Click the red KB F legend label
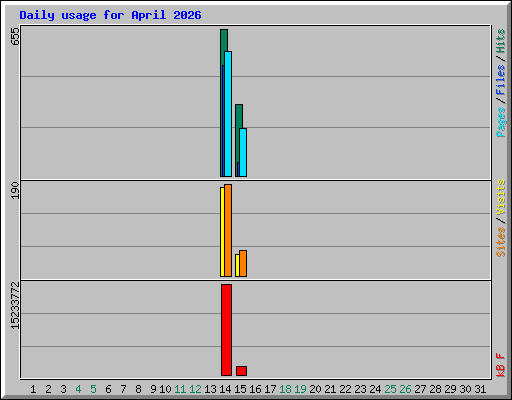Viewport: 512px width, 400px height. click(x=500, y=365)
